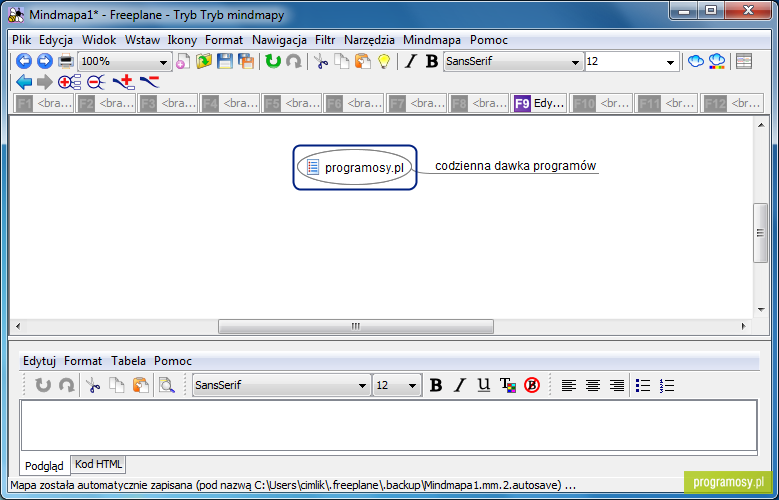779x500 pixels.
Task: Cut with scissors icon in main toolbar
Action: pyautogui.click(x=320, y=62)
